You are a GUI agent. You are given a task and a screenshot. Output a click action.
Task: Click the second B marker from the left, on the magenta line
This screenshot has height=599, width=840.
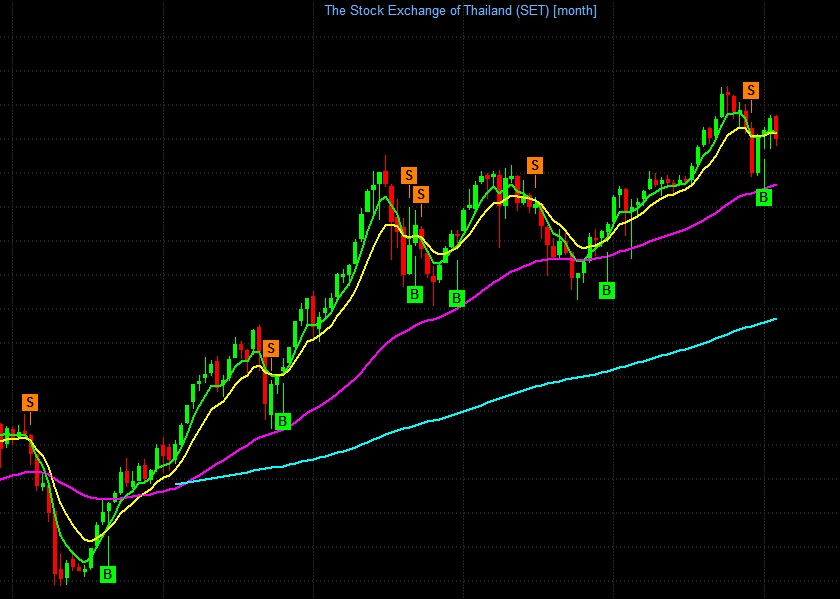pyautogui.click(x=283, y=421)
